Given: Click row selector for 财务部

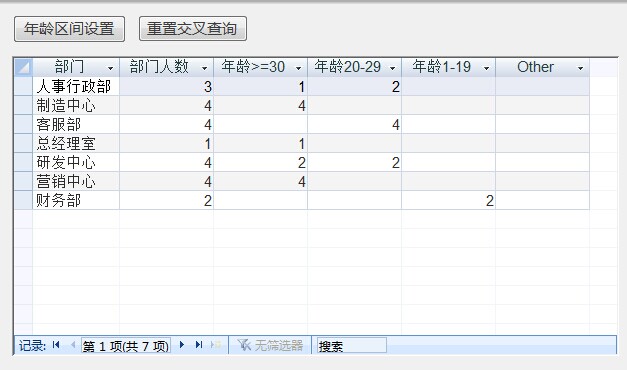Looking at the screenshot, I should [23, 200].
